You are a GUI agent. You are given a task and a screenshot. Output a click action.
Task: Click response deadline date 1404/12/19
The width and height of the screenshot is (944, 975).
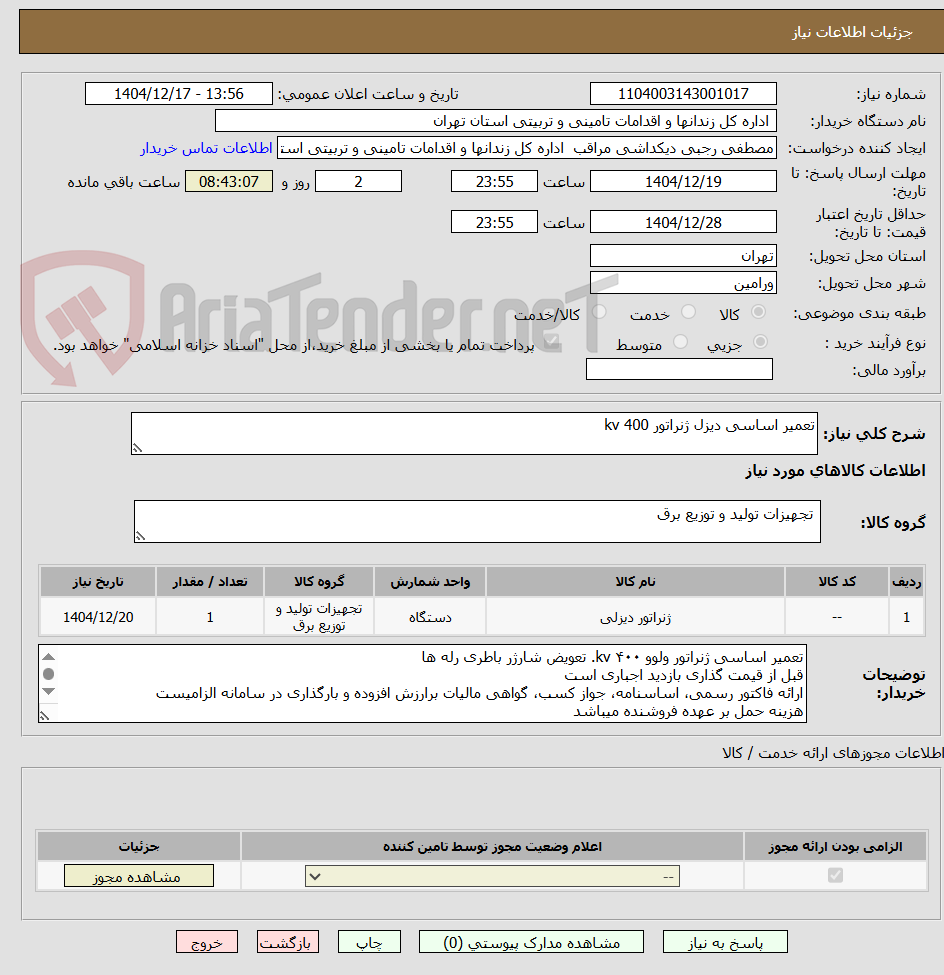(x=683, y=182)
